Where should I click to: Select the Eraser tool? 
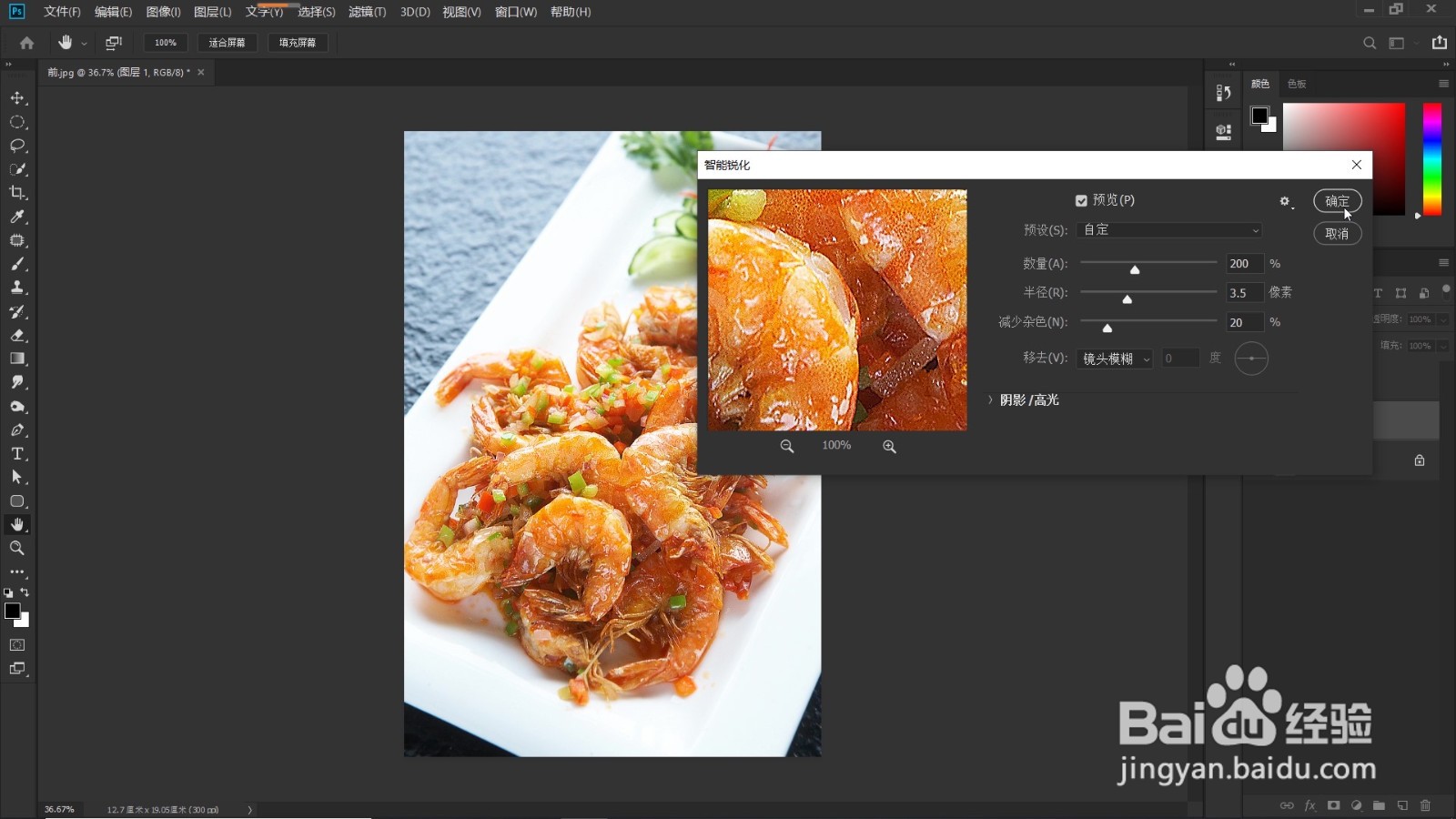coord(17,335)
